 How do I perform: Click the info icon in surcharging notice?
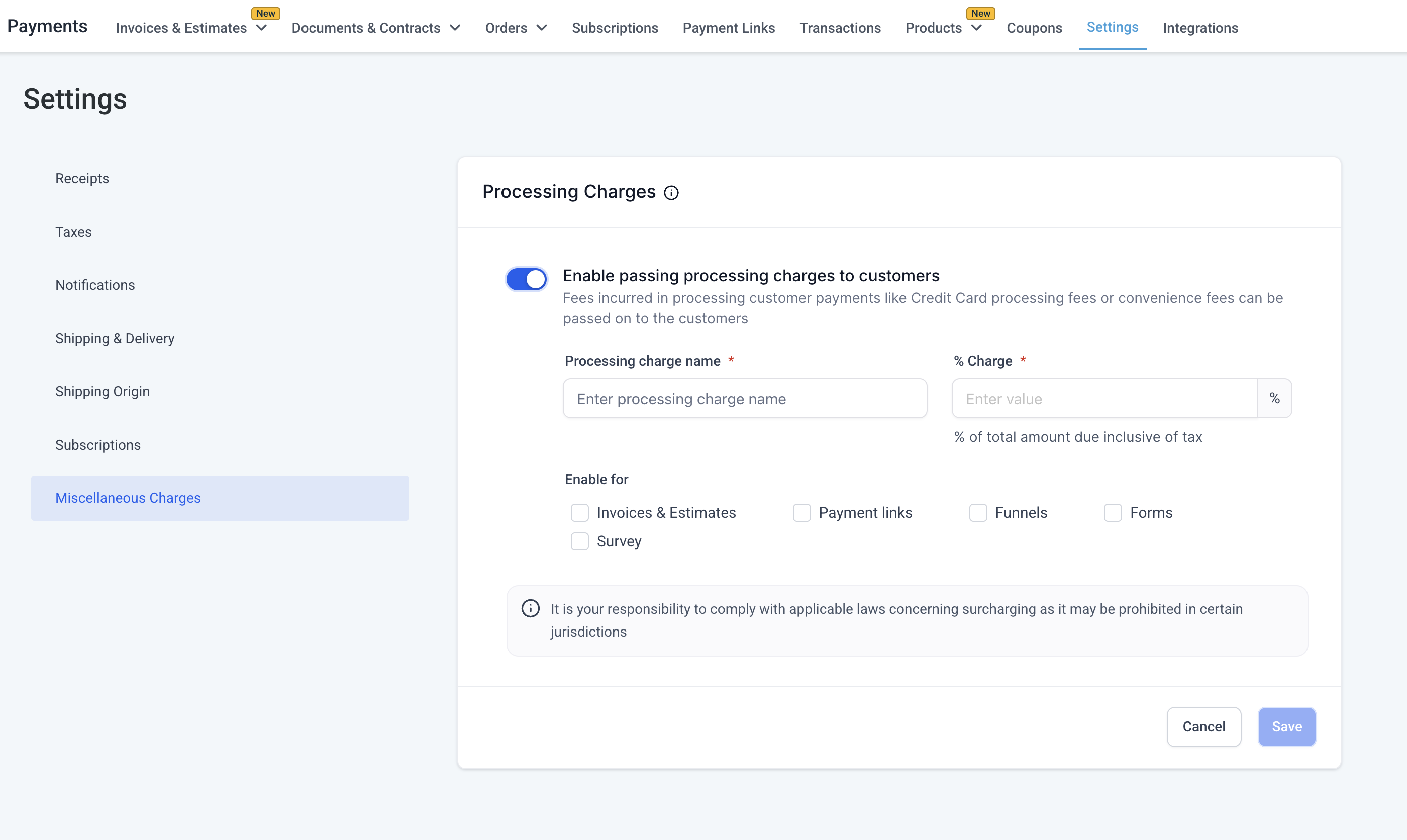coord(530,608)
